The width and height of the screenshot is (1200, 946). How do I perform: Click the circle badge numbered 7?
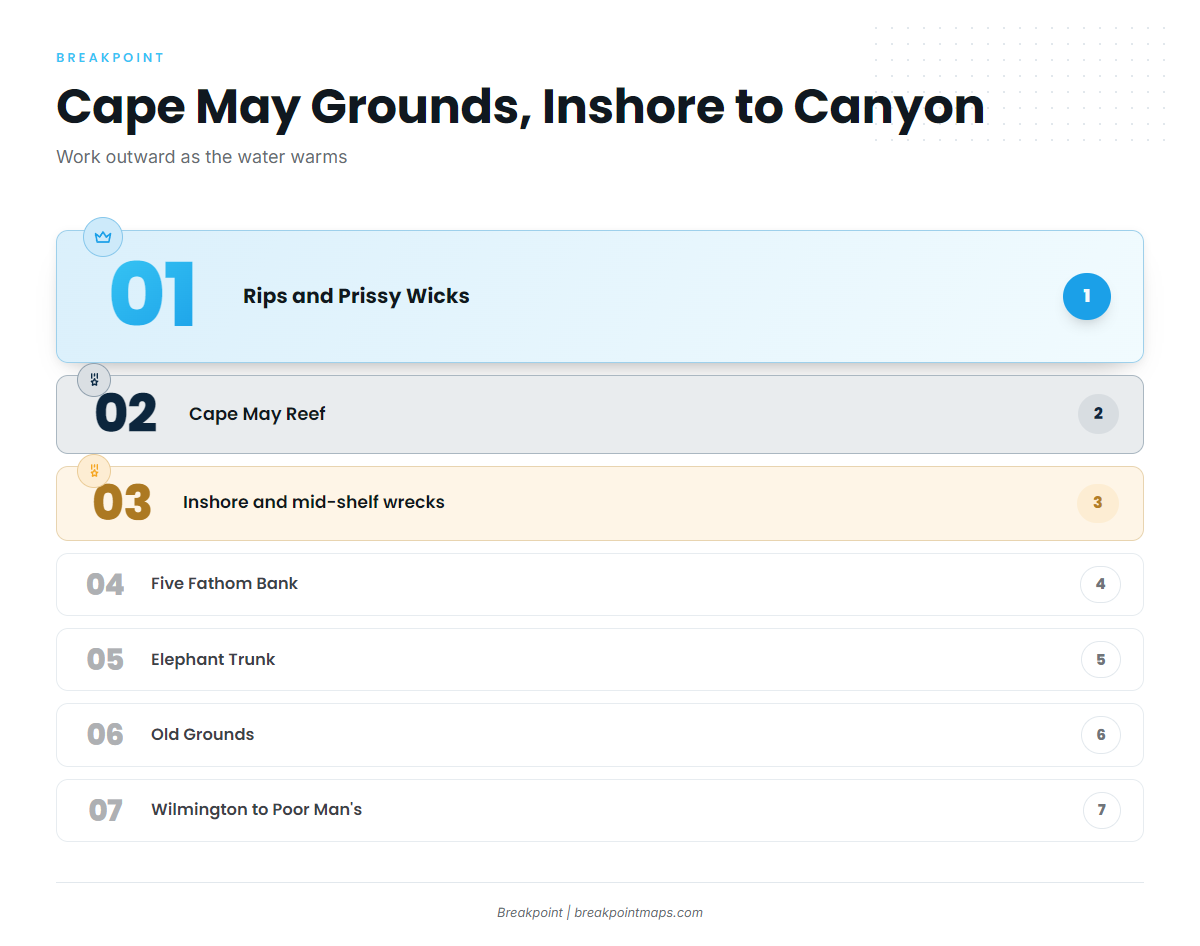point(1101,810)
